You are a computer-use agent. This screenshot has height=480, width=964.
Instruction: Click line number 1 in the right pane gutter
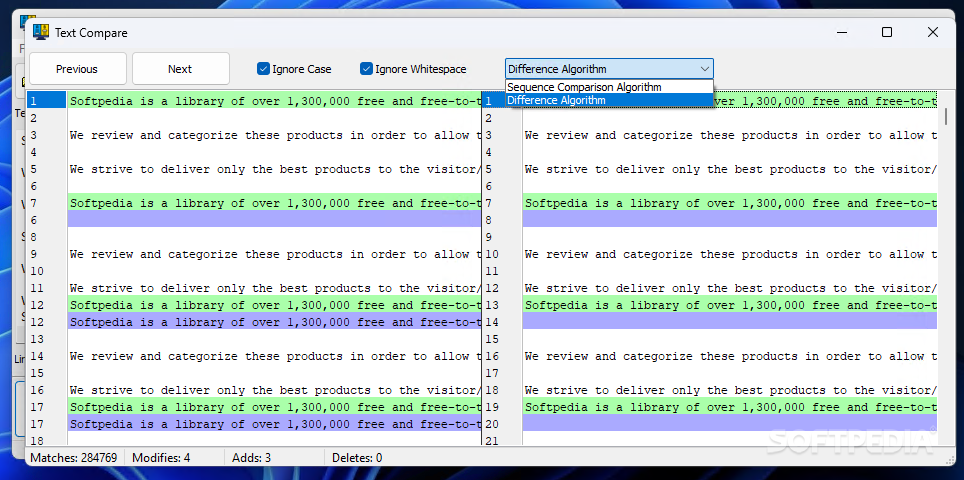point(488,101)
